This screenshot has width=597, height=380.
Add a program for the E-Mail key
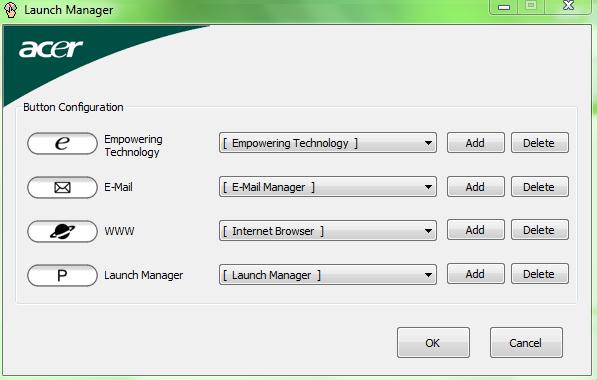coord(476,187)
